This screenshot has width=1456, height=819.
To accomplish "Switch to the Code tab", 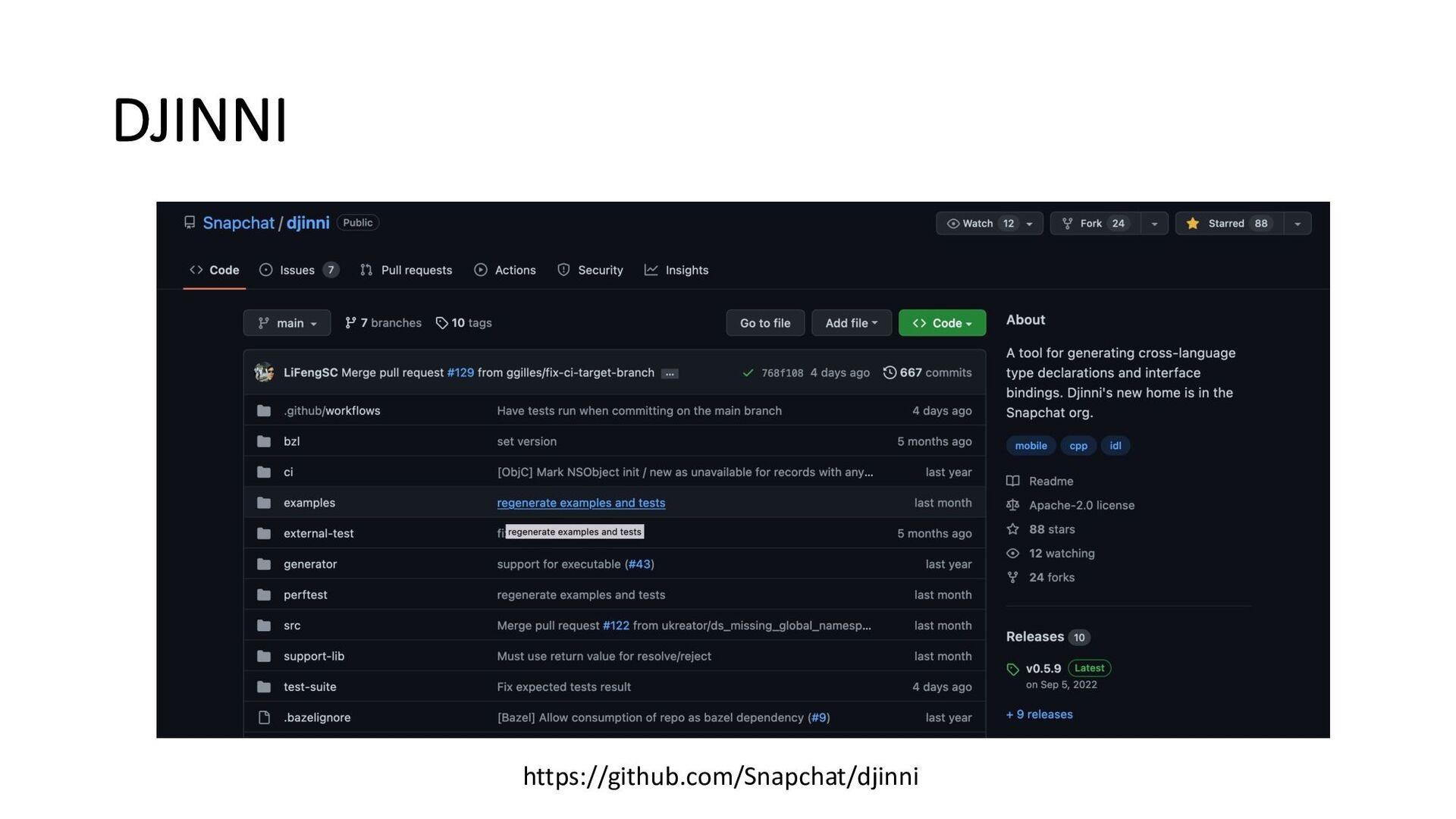I will click(215, 270).
